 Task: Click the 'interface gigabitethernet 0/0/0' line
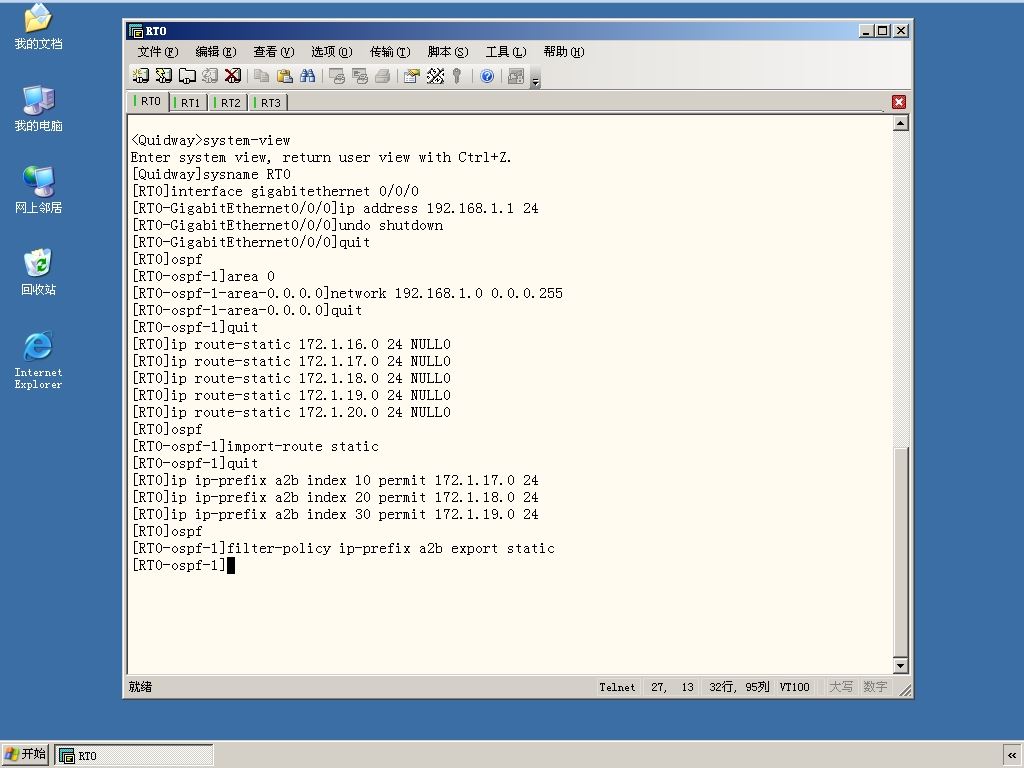point(275,191)
